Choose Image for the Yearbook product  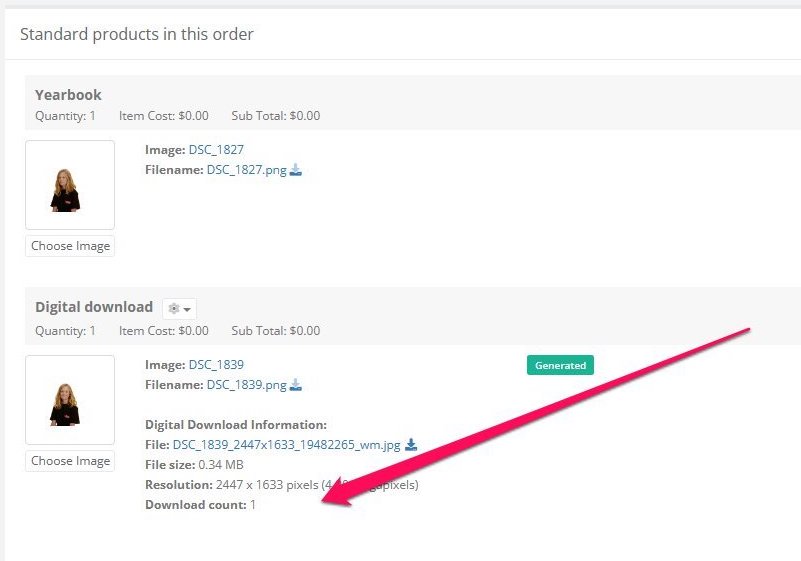(x=70, y=246)
